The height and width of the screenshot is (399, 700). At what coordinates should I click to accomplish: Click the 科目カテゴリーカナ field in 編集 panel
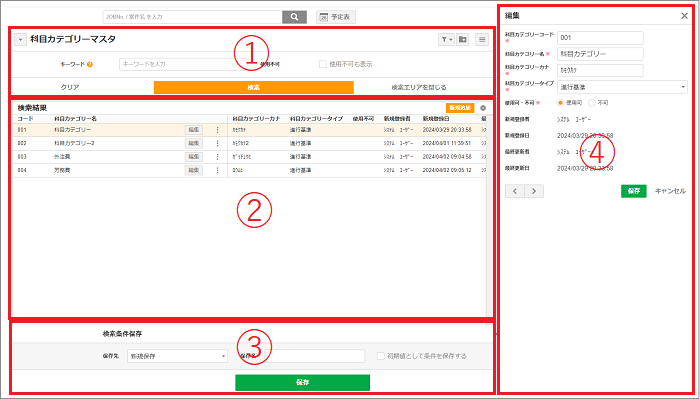point(600,71)
